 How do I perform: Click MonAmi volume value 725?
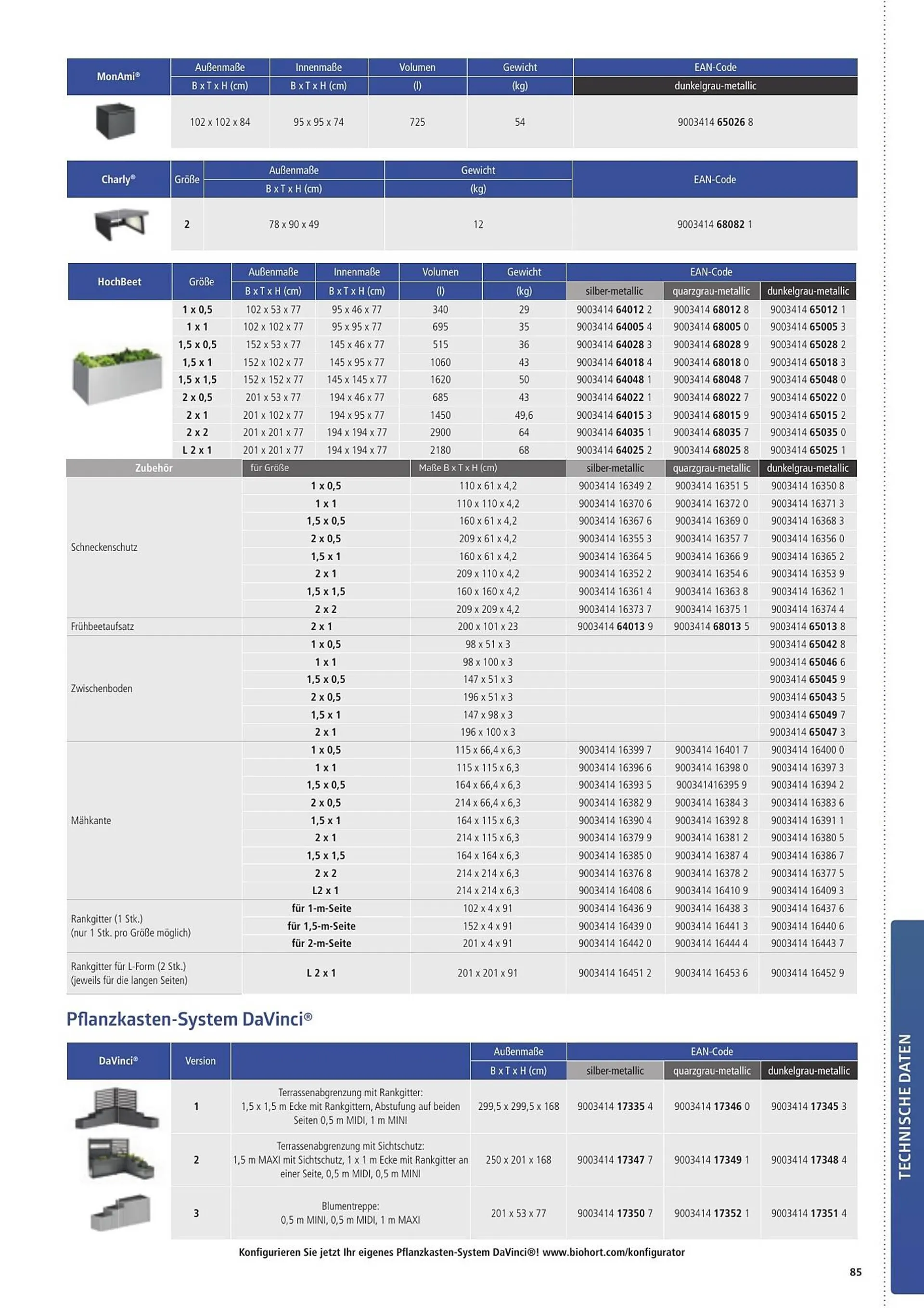click(417, 122)
